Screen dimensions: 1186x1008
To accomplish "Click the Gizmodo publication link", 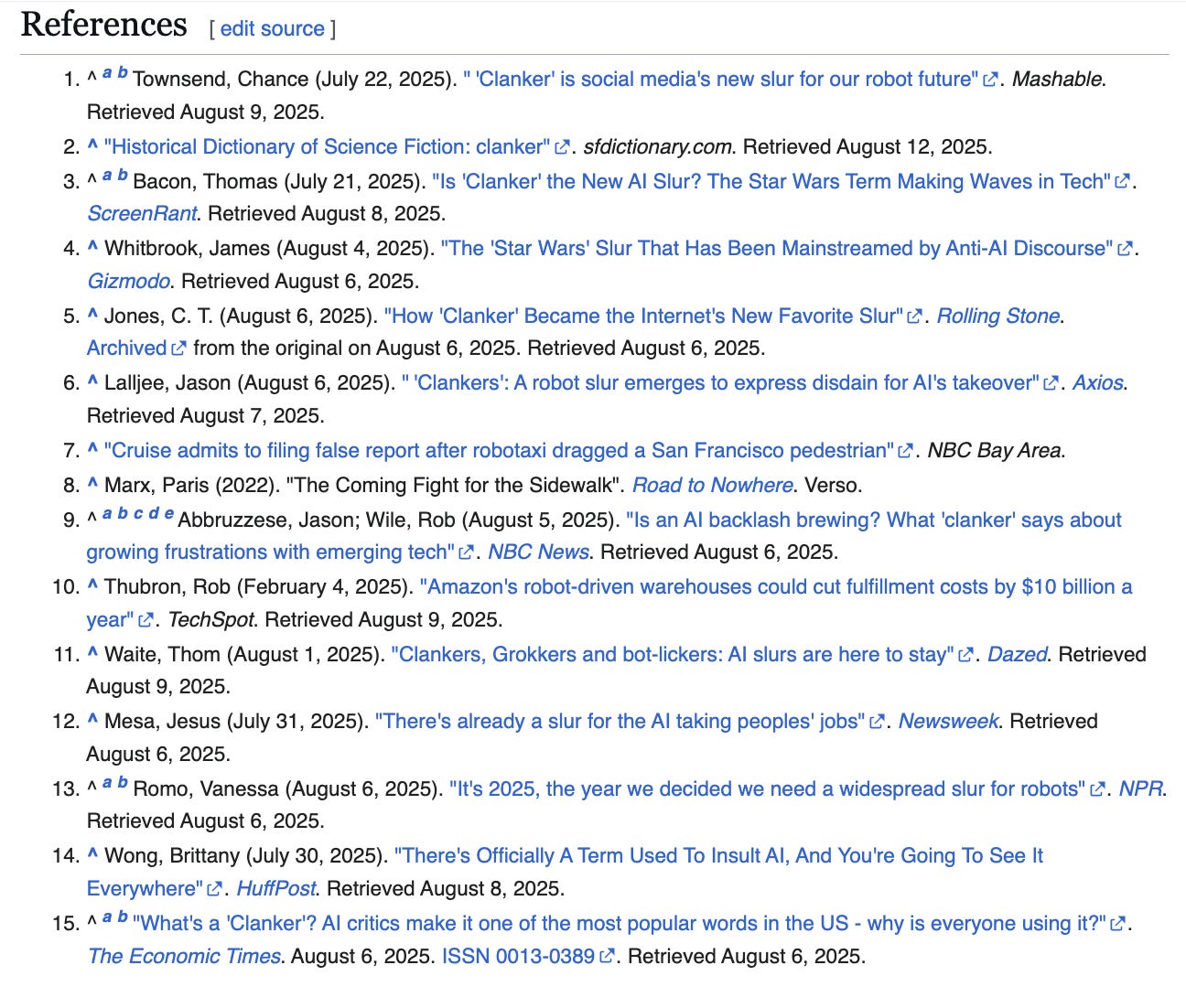I will tap(129, 281).
